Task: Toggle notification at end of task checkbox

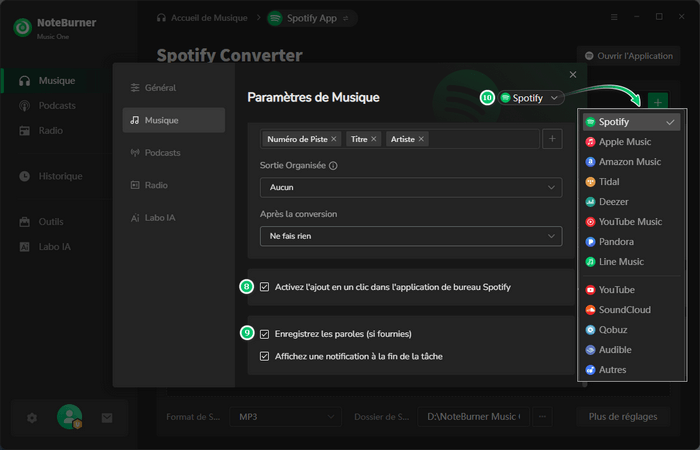Action: [x=265, y=356]
